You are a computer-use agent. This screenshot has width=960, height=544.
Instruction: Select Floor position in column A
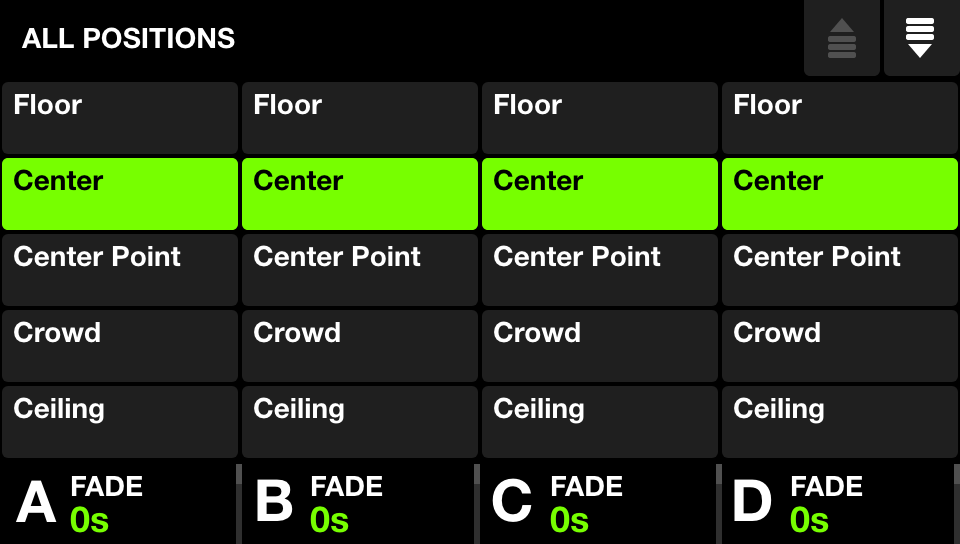click(120, 118)
